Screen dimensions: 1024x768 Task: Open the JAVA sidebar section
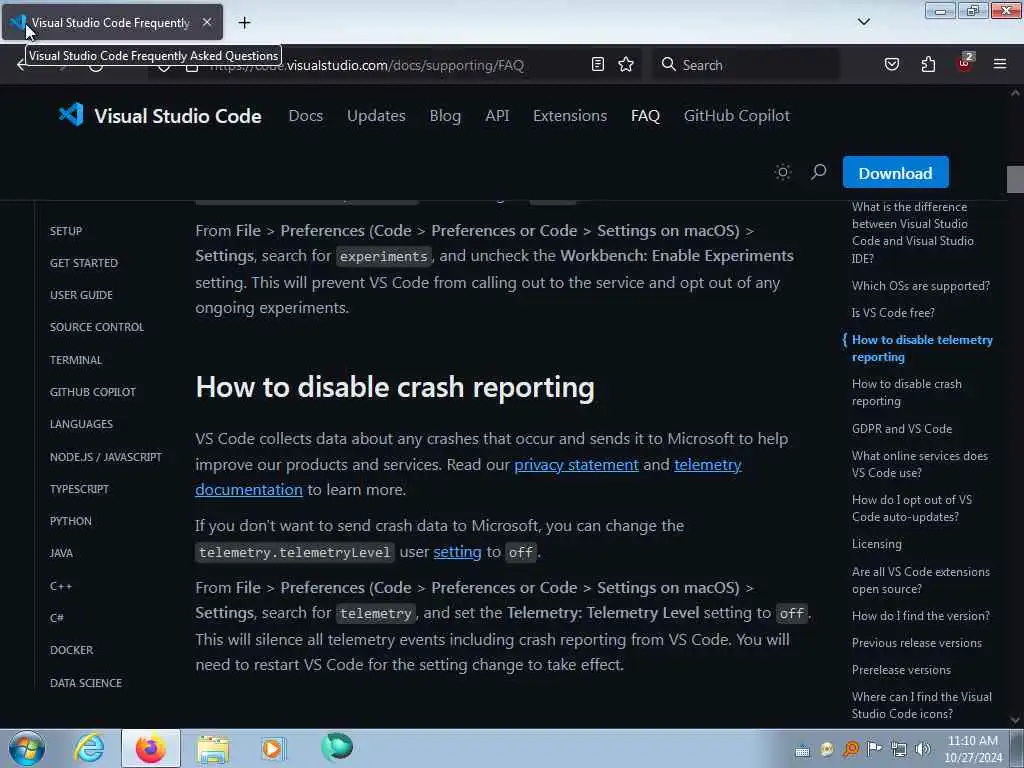pyautogui.click(x=61, y=553)
